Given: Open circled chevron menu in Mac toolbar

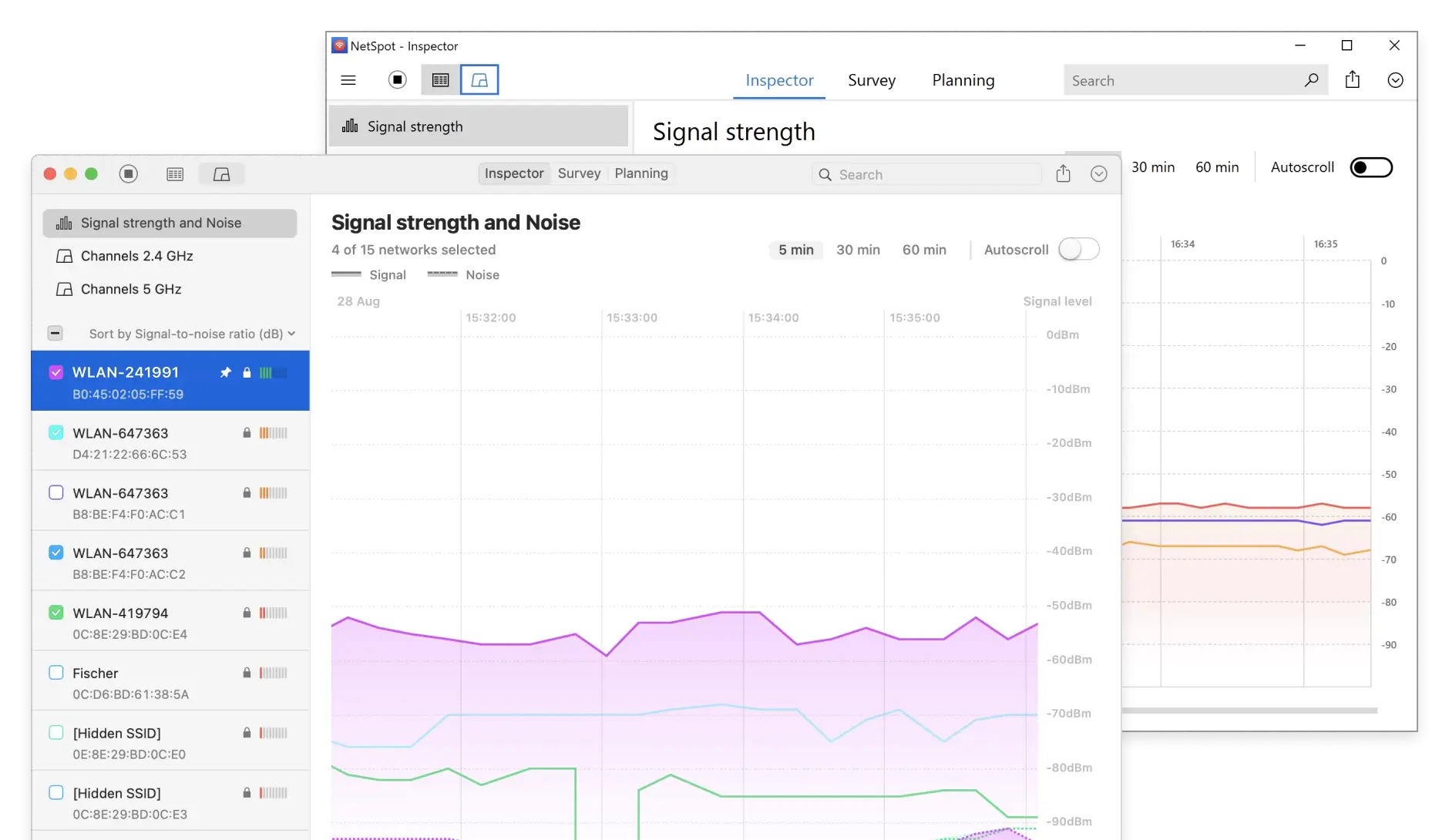Looking at the screenshot, I should [1099, 174].
